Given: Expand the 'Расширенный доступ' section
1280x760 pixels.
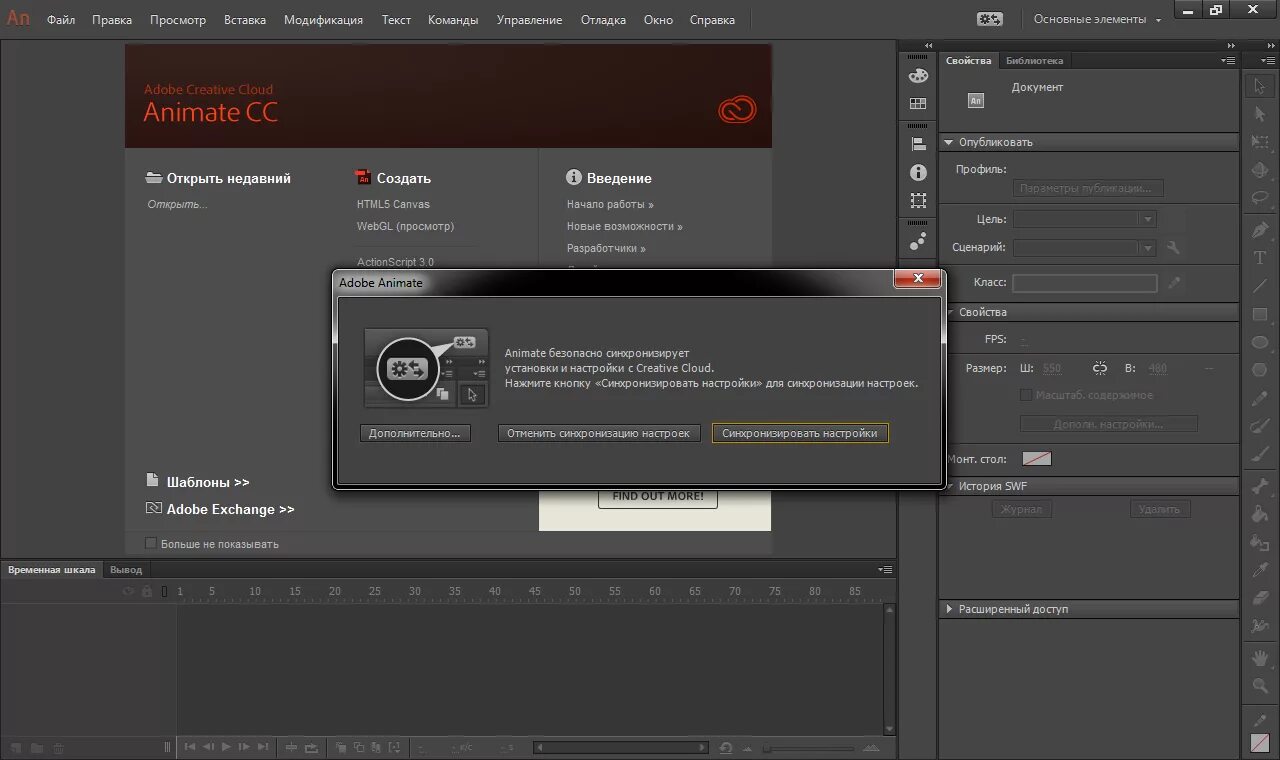Looking at the screenshot, I should [x=949, y=608].
